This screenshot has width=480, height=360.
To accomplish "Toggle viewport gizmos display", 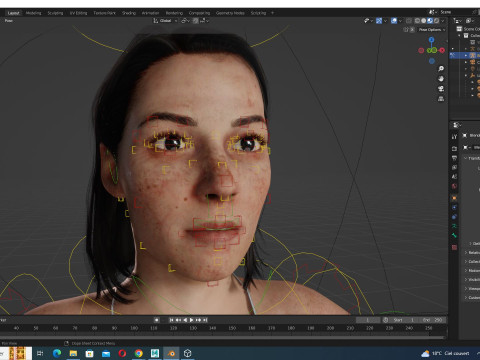I will click(x=379, y=21).
